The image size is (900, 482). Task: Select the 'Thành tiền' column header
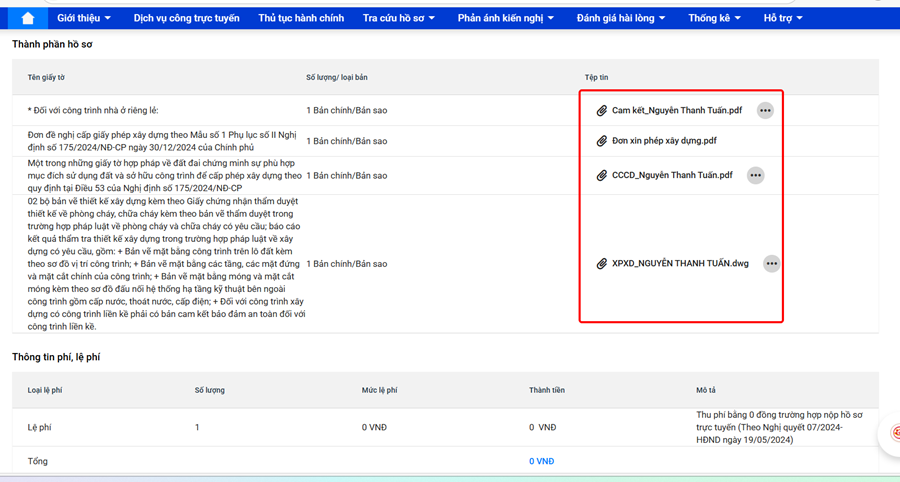(x=546, y=390)
